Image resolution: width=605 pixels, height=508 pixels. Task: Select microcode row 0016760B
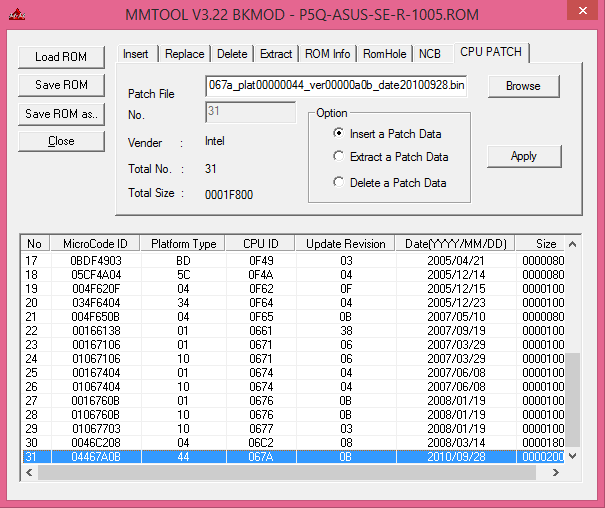(293, 401)
